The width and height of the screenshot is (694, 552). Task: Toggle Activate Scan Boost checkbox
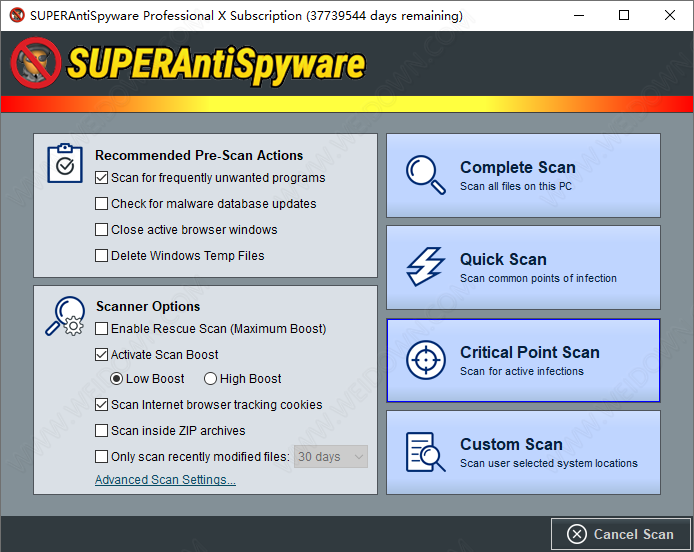(x=101, y=355)
